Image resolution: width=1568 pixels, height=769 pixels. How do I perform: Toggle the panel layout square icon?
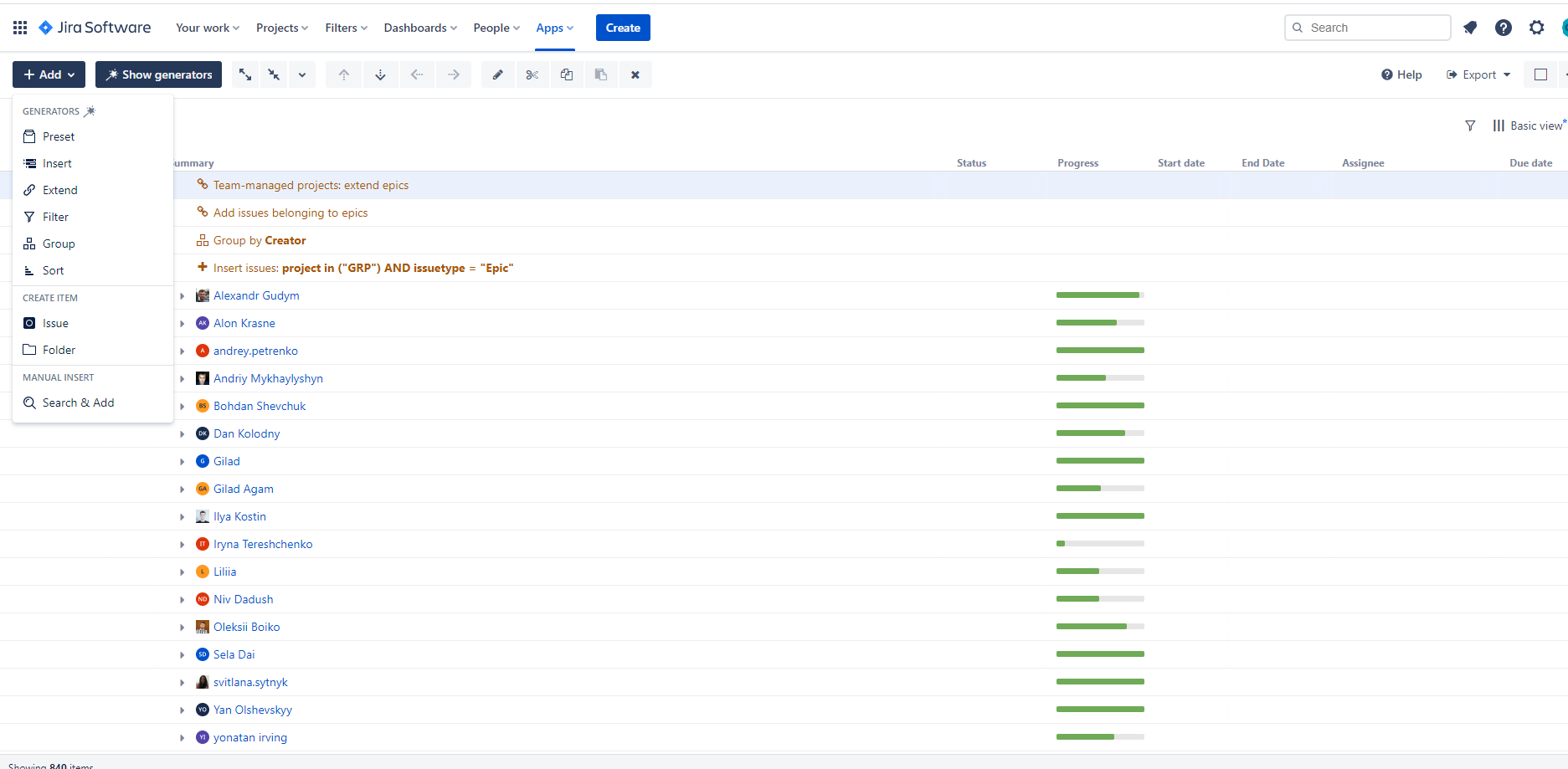[x=1540, y=74]
